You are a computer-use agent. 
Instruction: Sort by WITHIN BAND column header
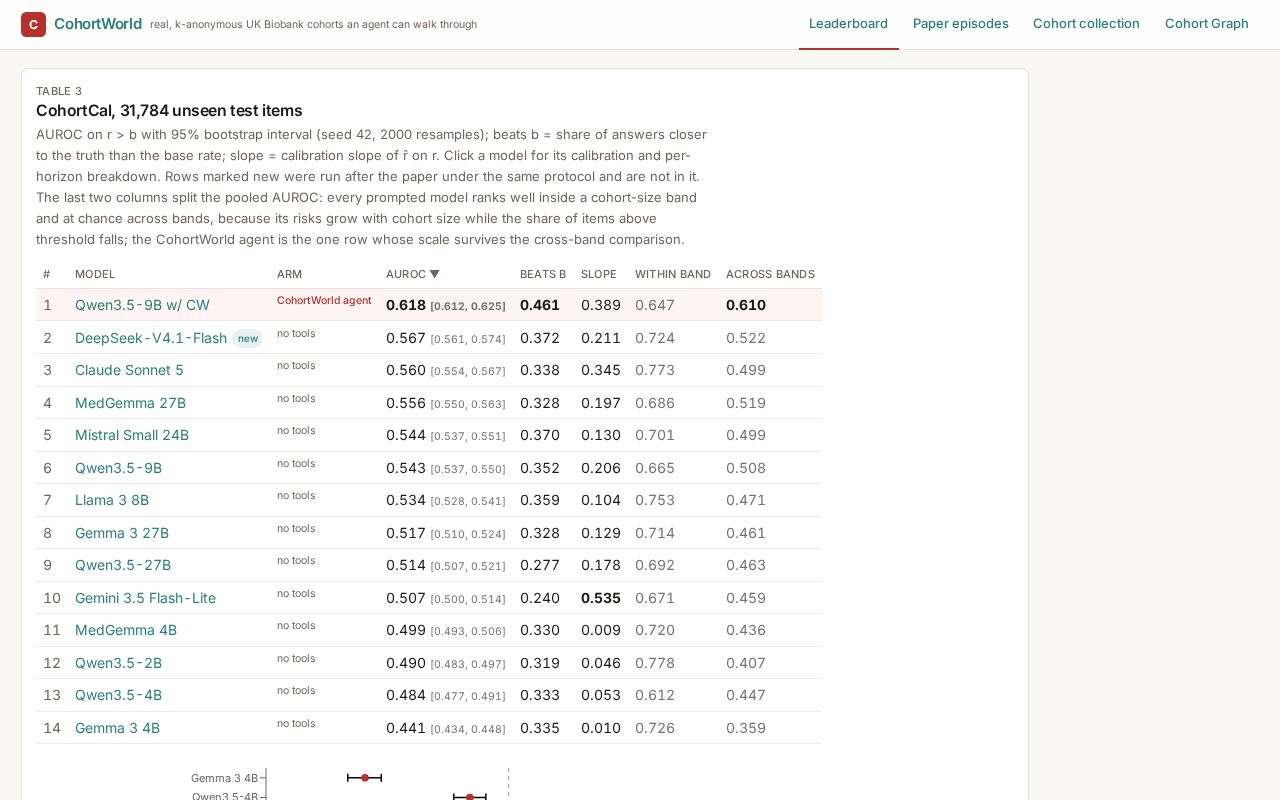click(x=673, y=274)
